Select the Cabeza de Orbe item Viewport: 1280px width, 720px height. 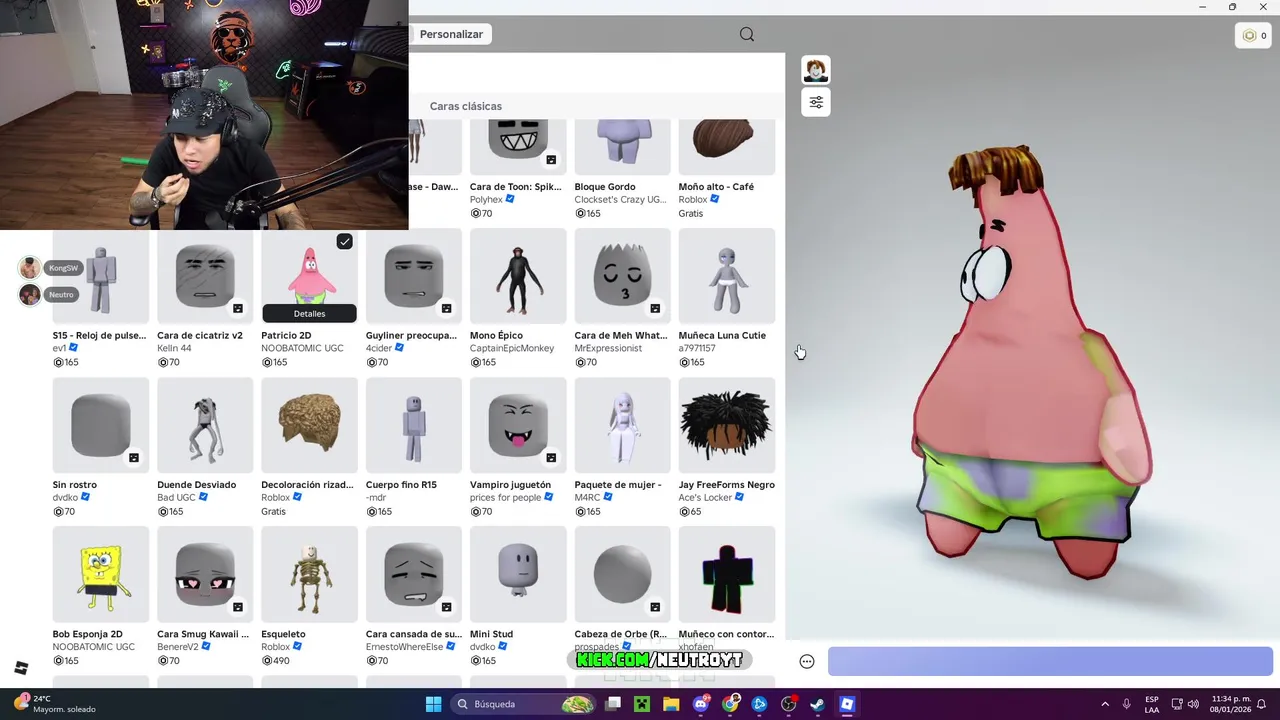tap(622, 574)
